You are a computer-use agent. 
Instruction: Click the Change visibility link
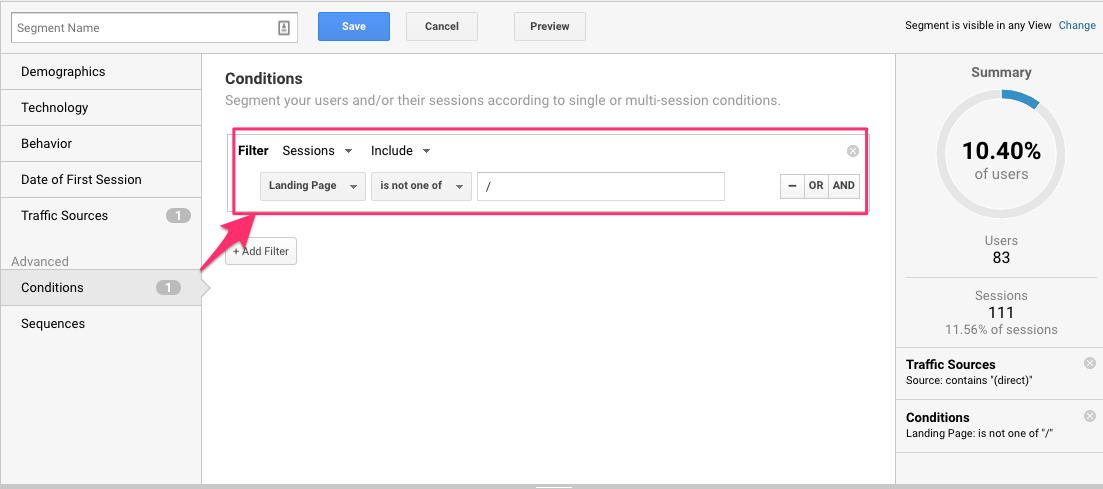[x=1077, y=26]
